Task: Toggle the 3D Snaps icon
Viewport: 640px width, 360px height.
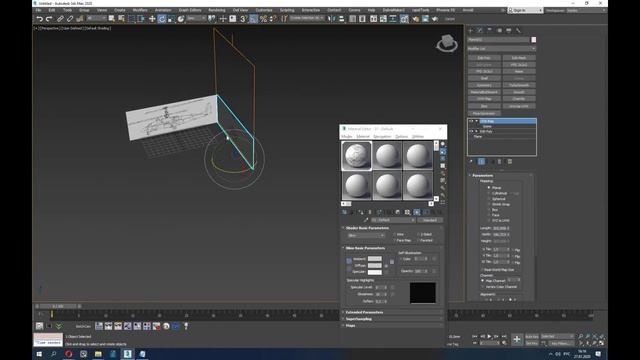Action: click(243, 19)
